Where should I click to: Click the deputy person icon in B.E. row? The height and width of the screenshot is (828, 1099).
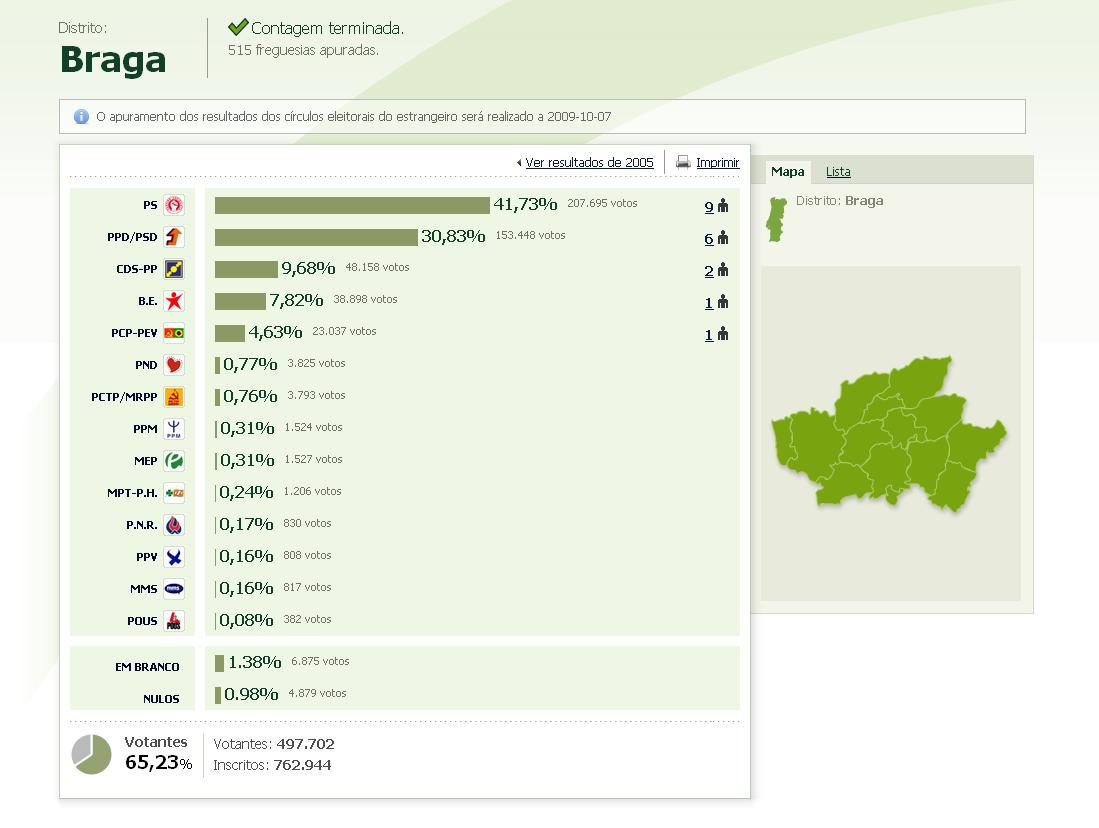coord(723,302)
